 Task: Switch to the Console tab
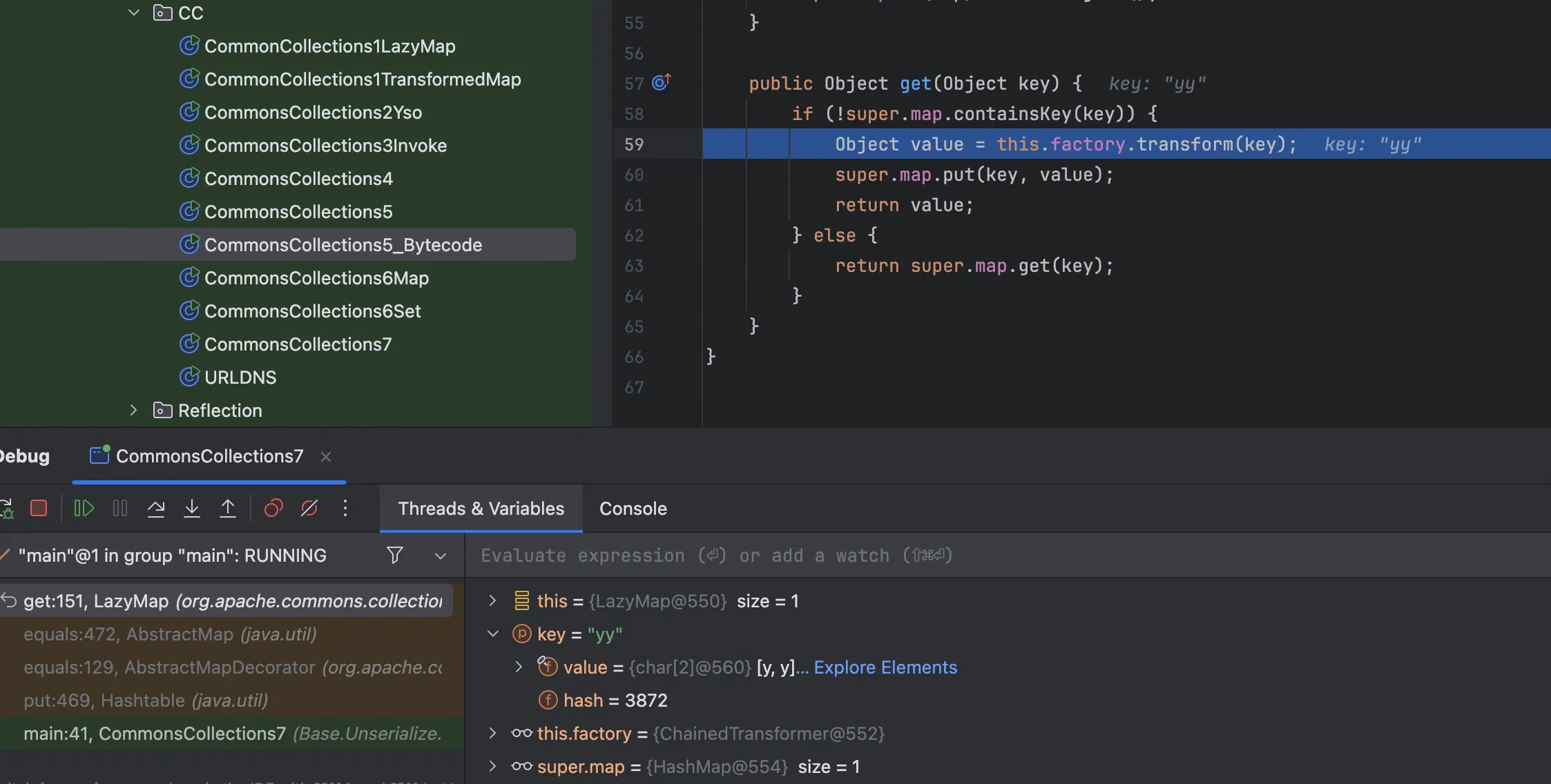[633, 509]
